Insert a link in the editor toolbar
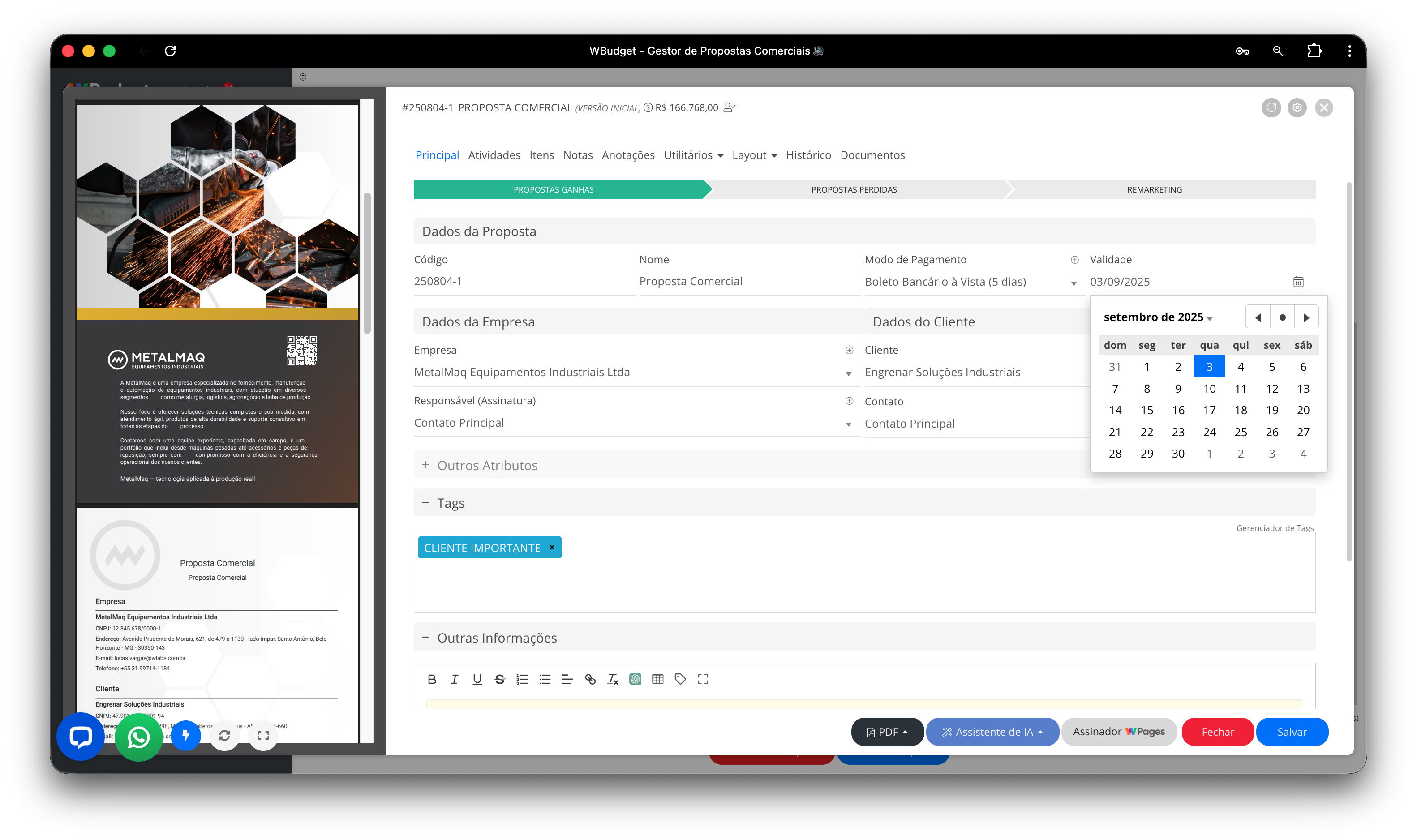1417x840 pixels. pyautogui.click(x=590, y=679)
